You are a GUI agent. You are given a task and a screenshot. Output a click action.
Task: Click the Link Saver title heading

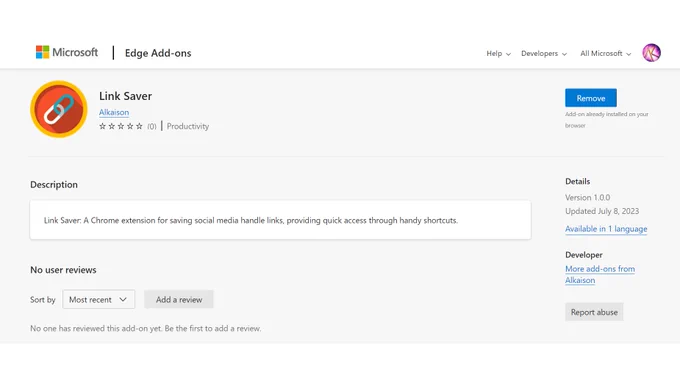125,96
